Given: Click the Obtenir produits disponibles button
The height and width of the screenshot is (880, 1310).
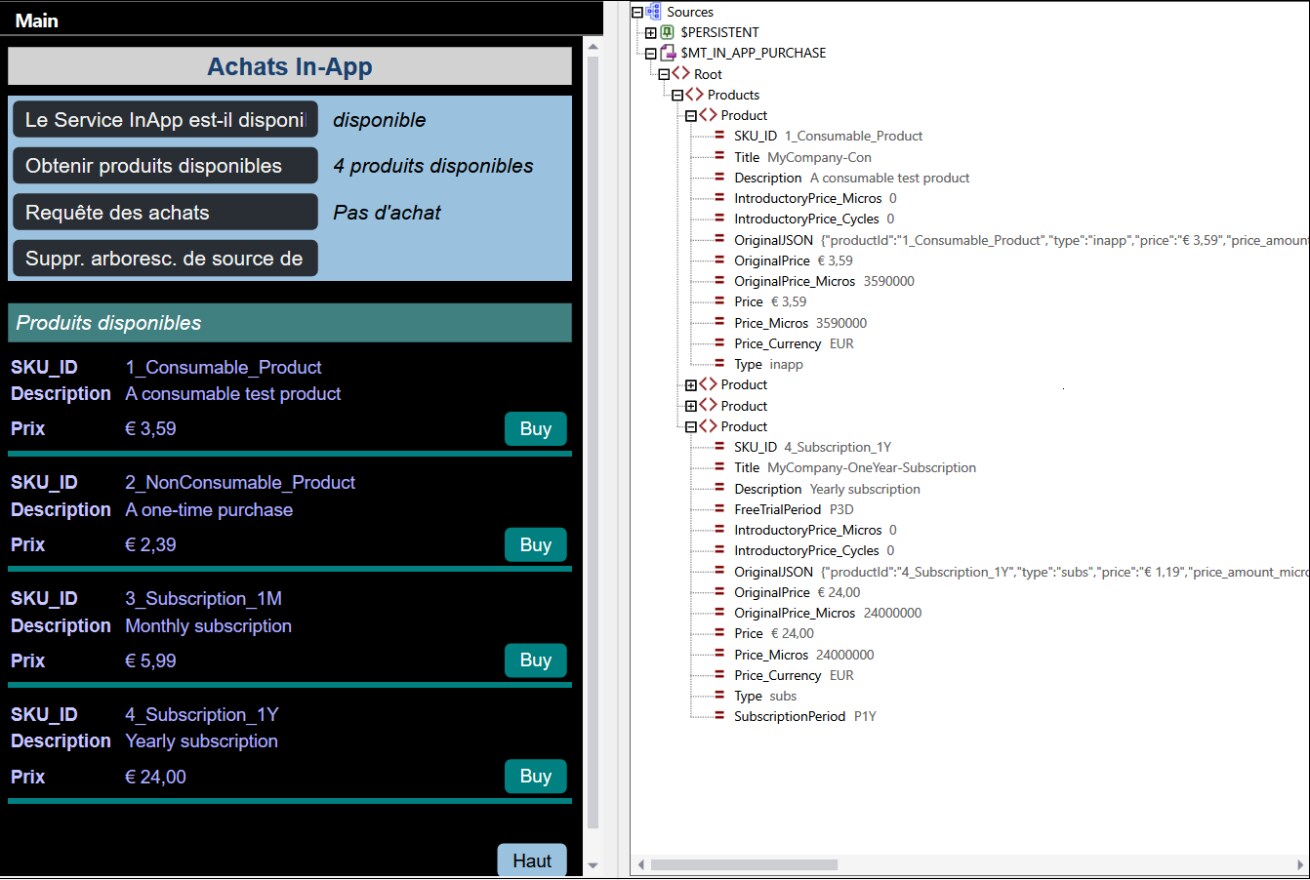Looking at the screenshot, I should (165, 166).
